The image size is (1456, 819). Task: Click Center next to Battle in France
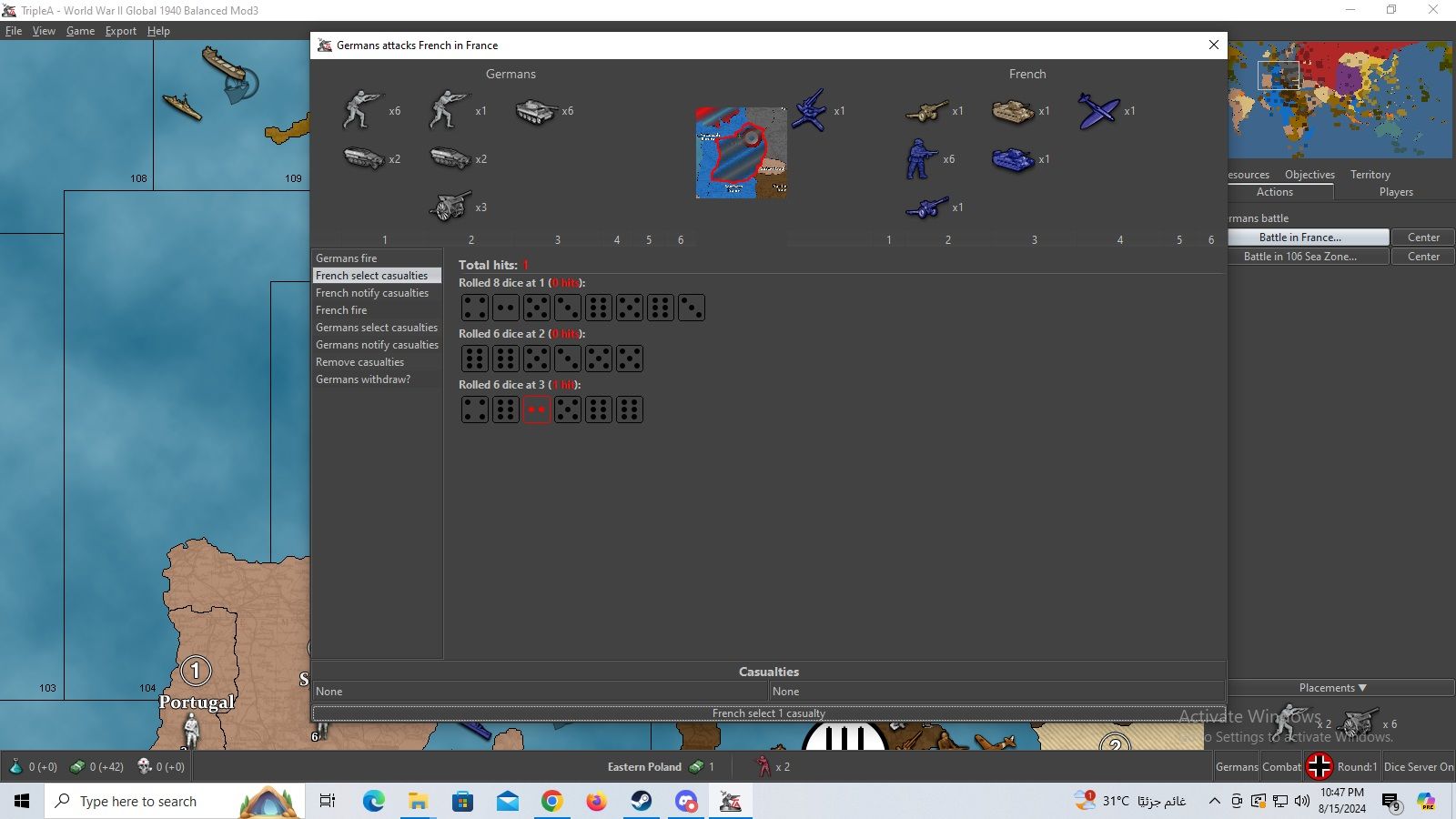1423,238
